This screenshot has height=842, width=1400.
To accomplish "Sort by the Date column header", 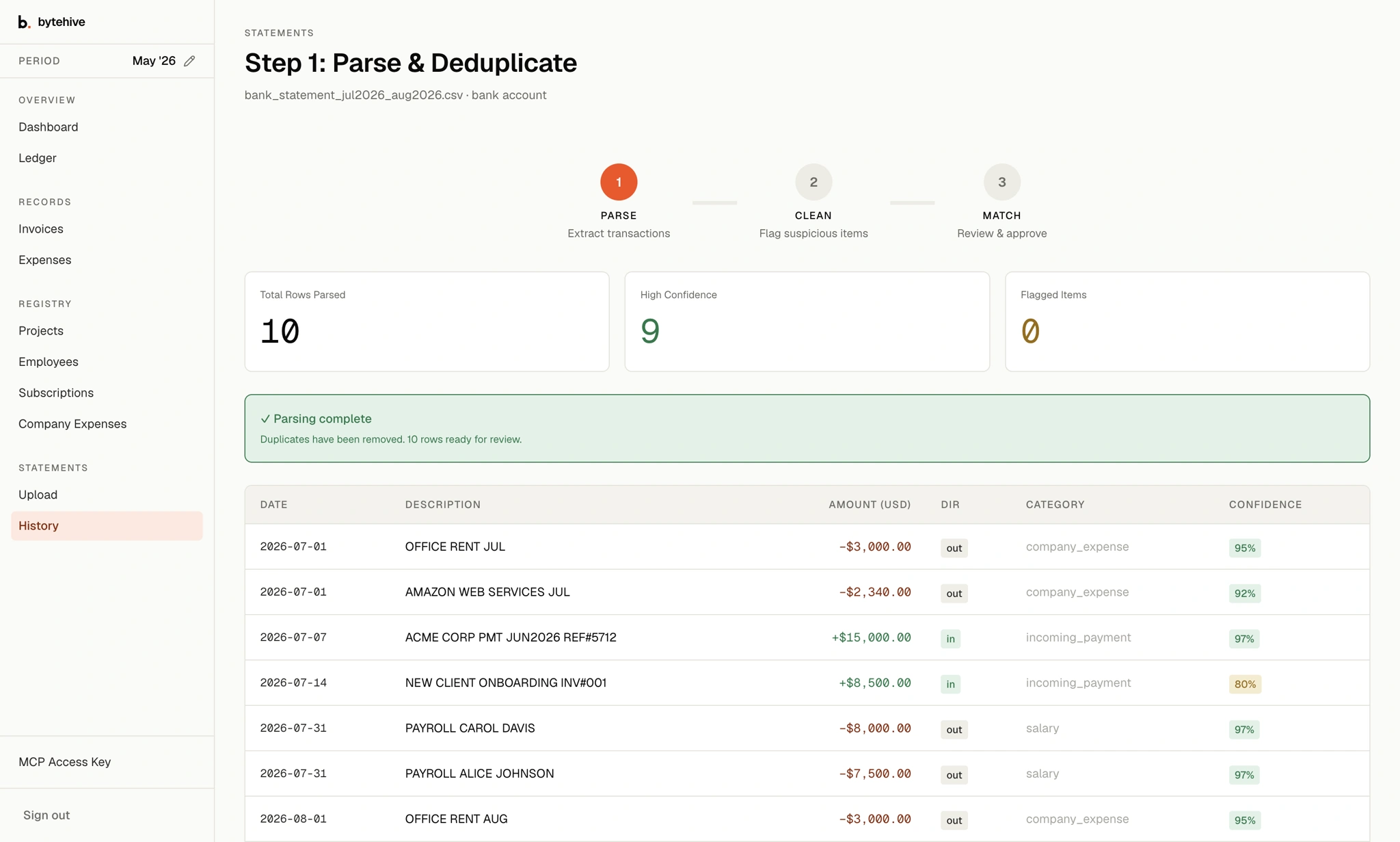I will tap(274, 505).
